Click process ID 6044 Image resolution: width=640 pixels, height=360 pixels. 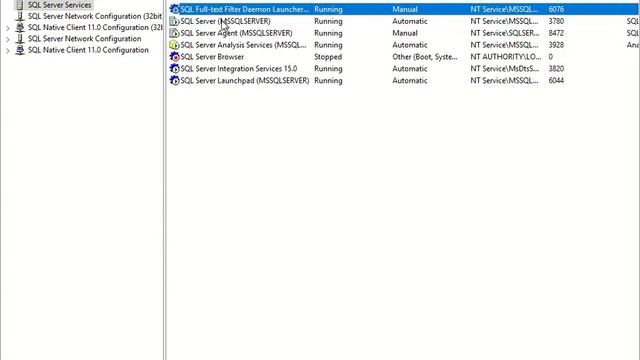pos(556,80)
